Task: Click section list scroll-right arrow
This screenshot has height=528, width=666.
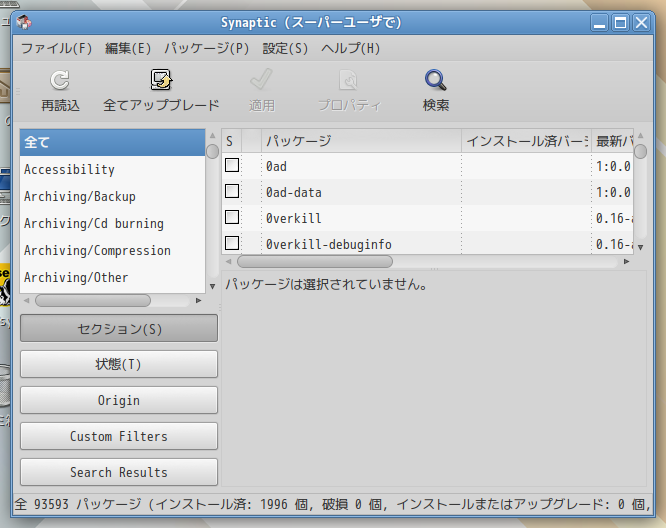Action: 198,300
